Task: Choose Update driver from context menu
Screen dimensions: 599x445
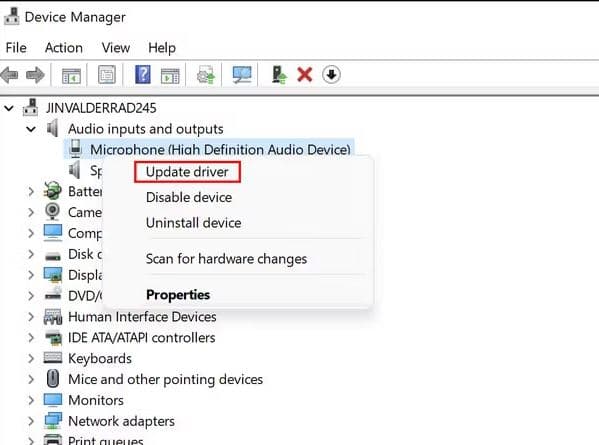Action: 187,172
